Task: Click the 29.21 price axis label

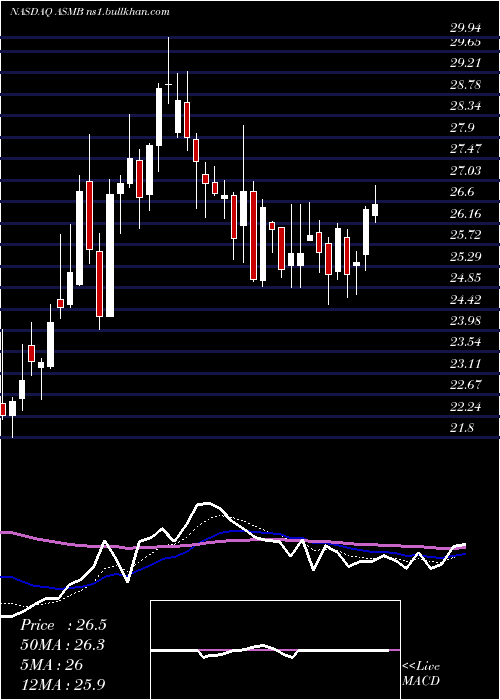Action: (x=466, y=62)
